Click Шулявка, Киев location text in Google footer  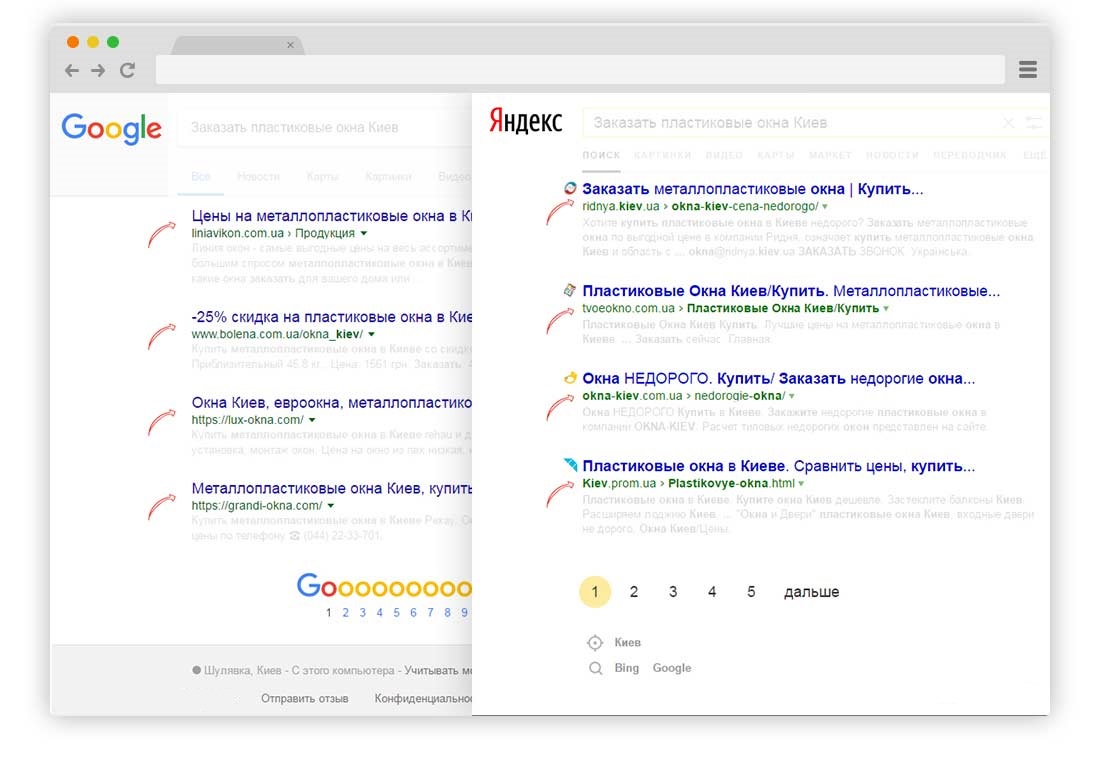pos(243,670)
